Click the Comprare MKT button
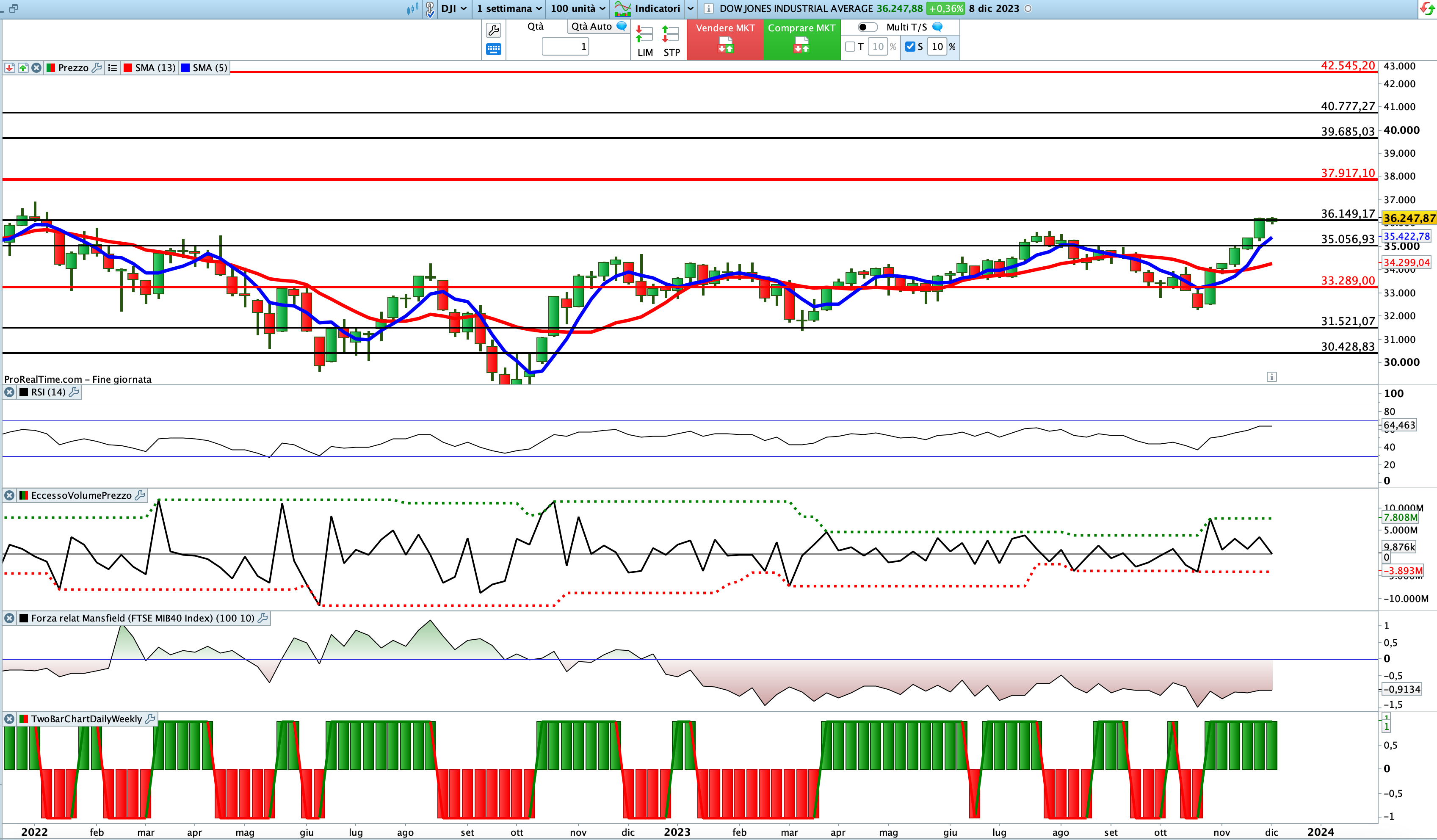Screen dimensions: 1437x840 (x=802, y=39)
